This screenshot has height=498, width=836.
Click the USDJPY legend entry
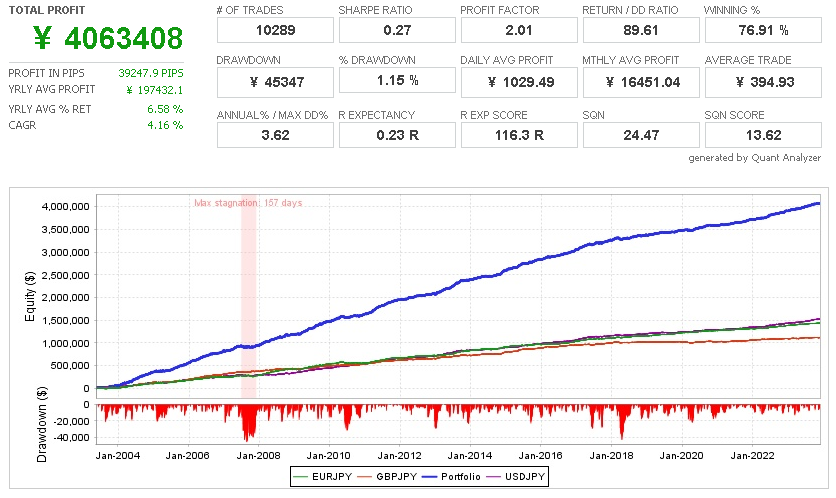tap(516, 476)
